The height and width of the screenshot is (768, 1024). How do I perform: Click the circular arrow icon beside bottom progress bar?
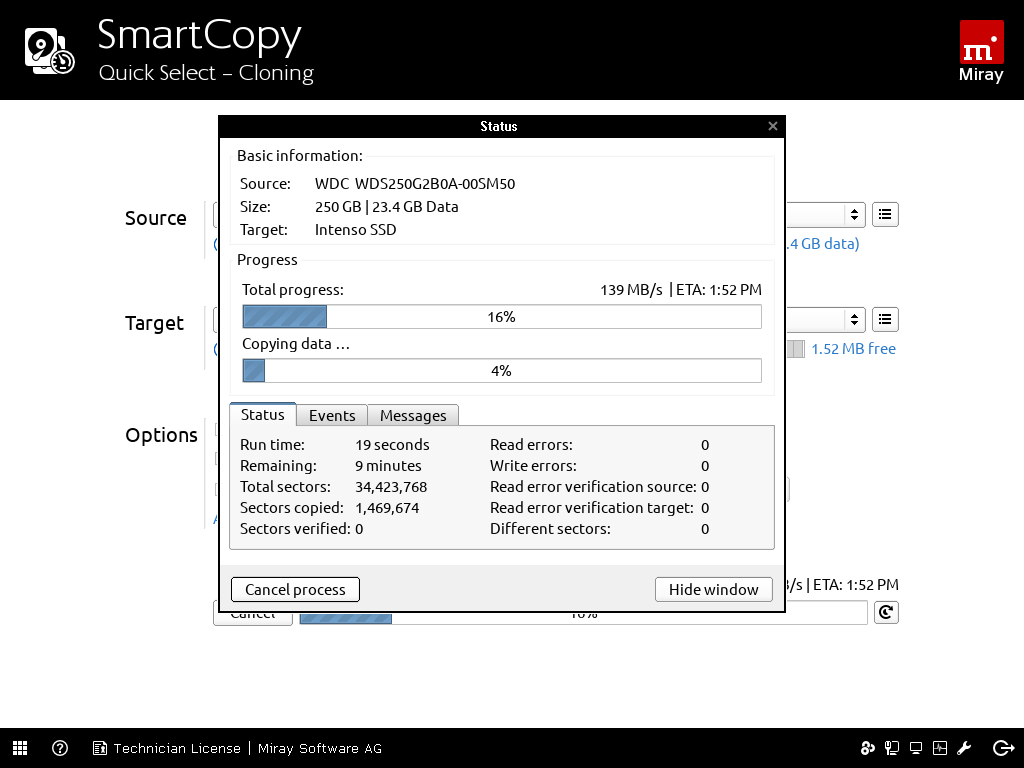886,612
